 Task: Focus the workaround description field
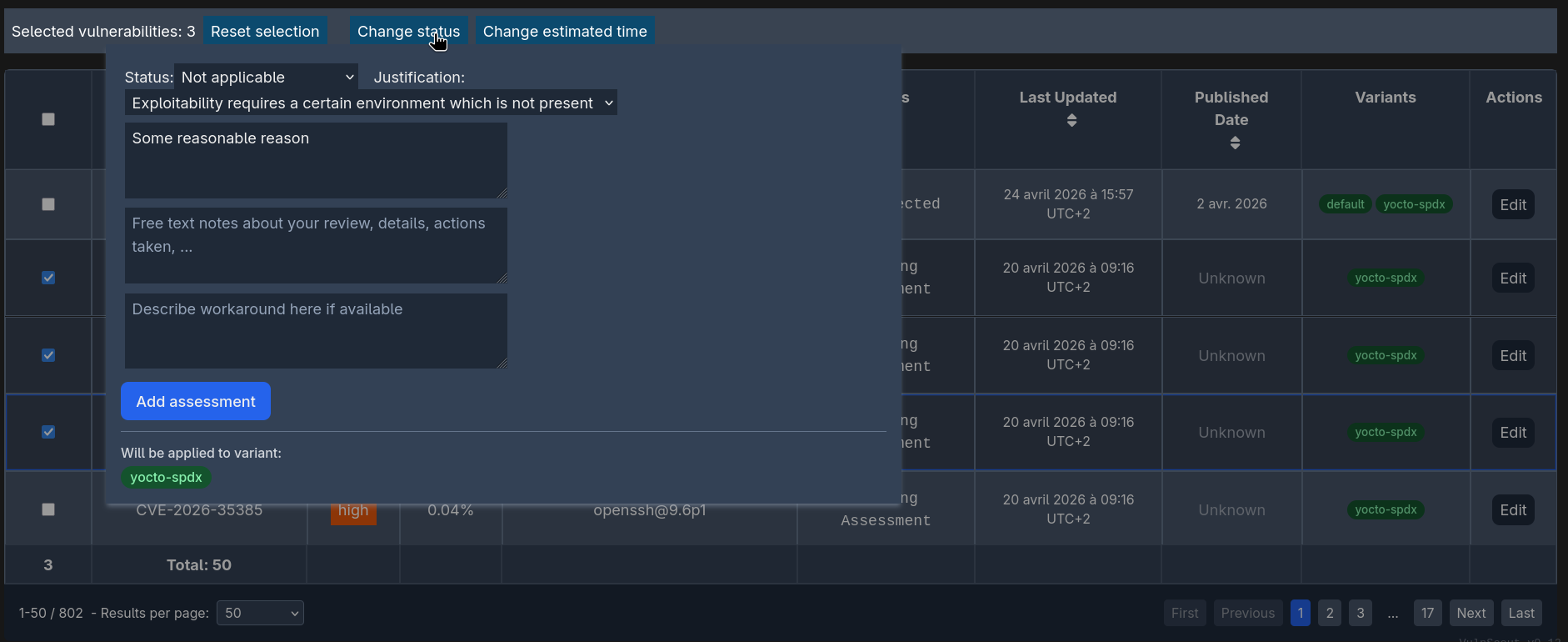click(316, 330)
